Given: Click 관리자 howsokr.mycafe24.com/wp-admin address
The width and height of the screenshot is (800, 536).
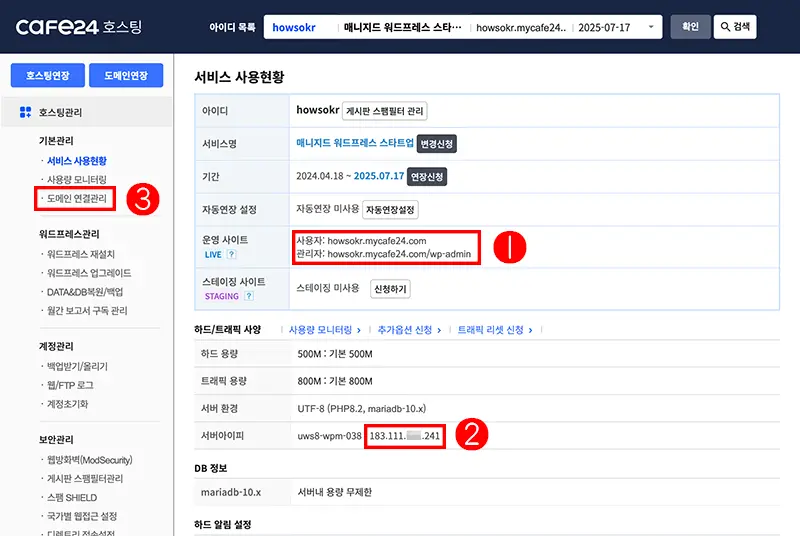Looking at the screenshot, I should [384, 254].
